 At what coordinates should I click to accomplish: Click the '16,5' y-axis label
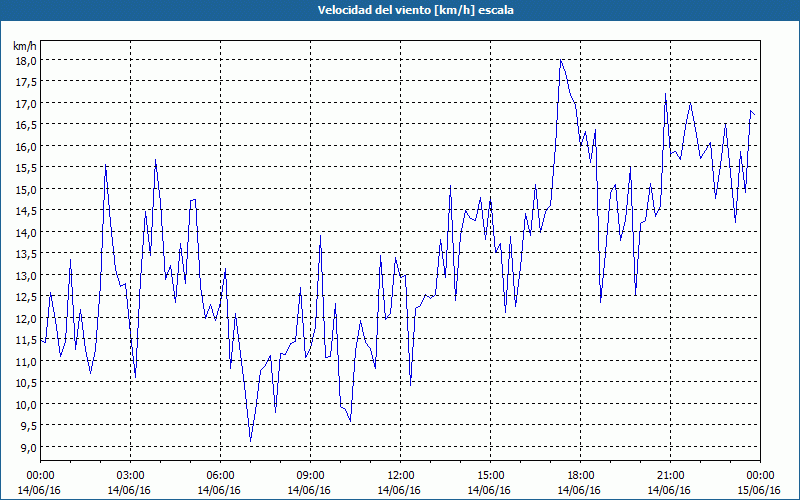(x=26, y=125)
